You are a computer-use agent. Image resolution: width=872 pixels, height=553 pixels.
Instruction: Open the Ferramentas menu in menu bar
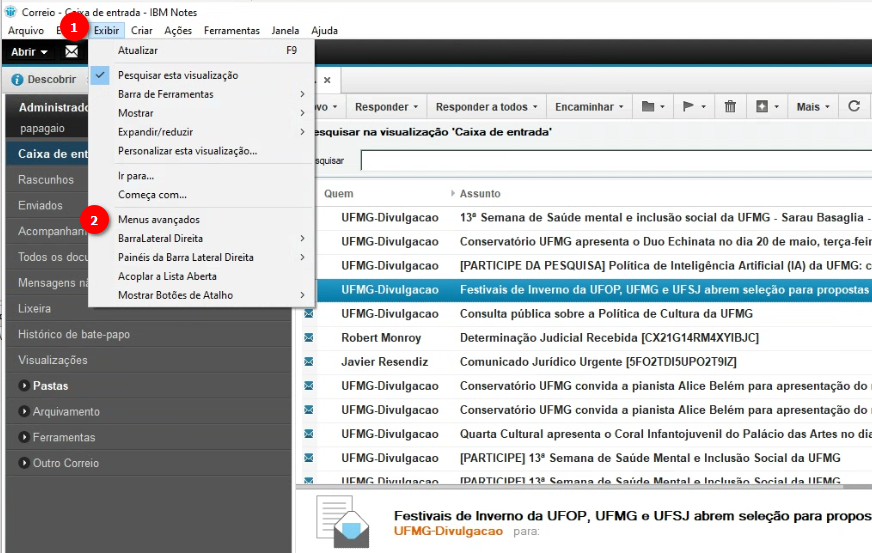231,31
